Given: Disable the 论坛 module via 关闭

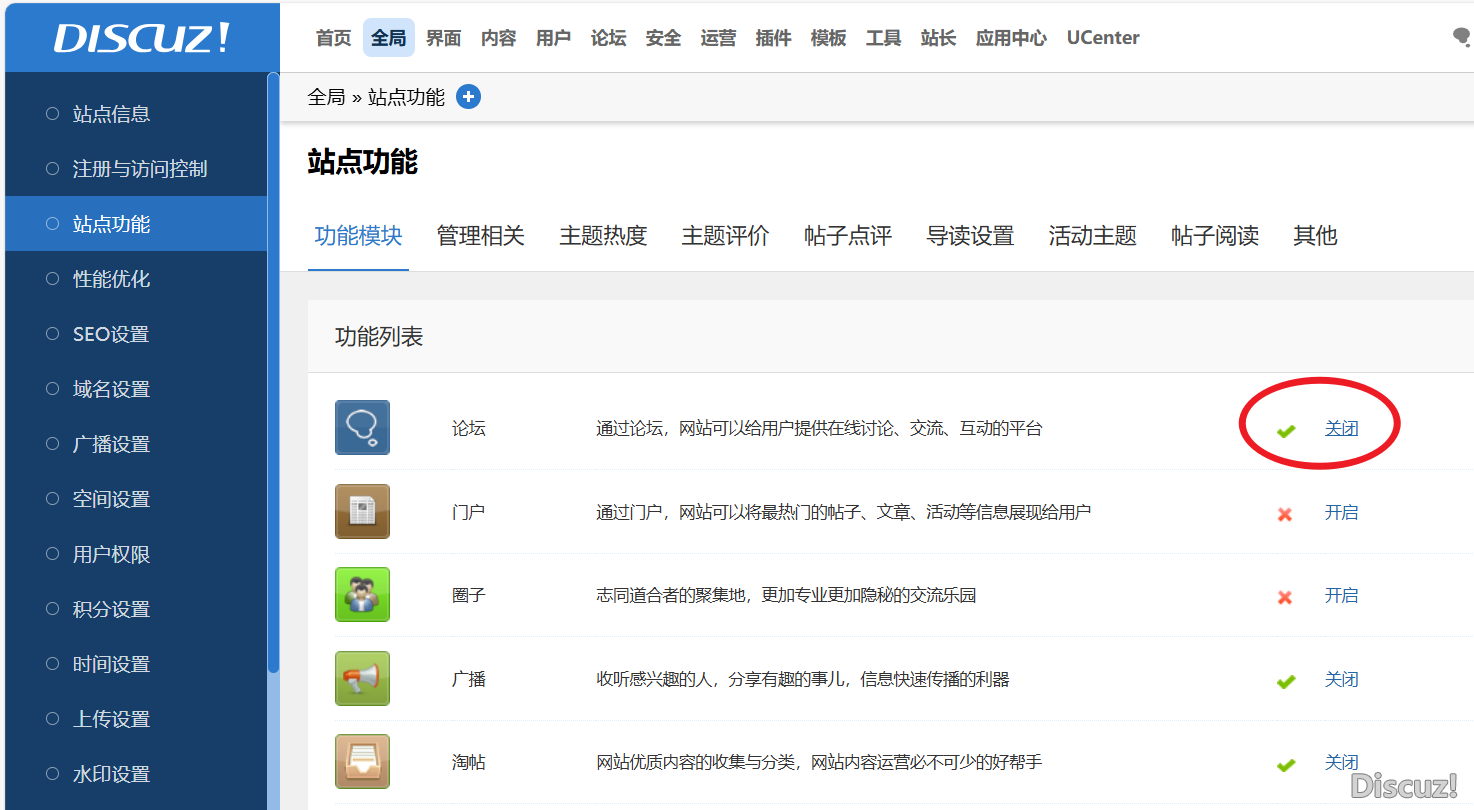Looking at the screenshot, I should (x=1341, y=429).
